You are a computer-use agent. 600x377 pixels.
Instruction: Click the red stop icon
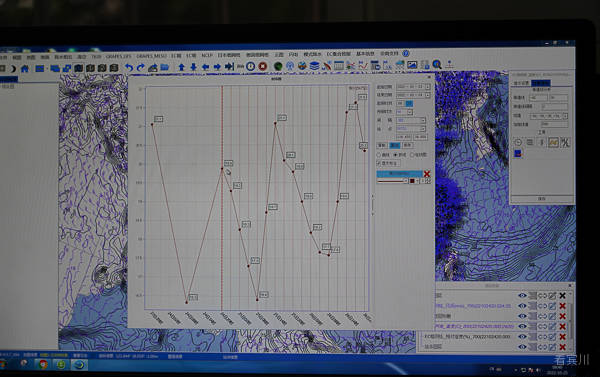(262, 66)
